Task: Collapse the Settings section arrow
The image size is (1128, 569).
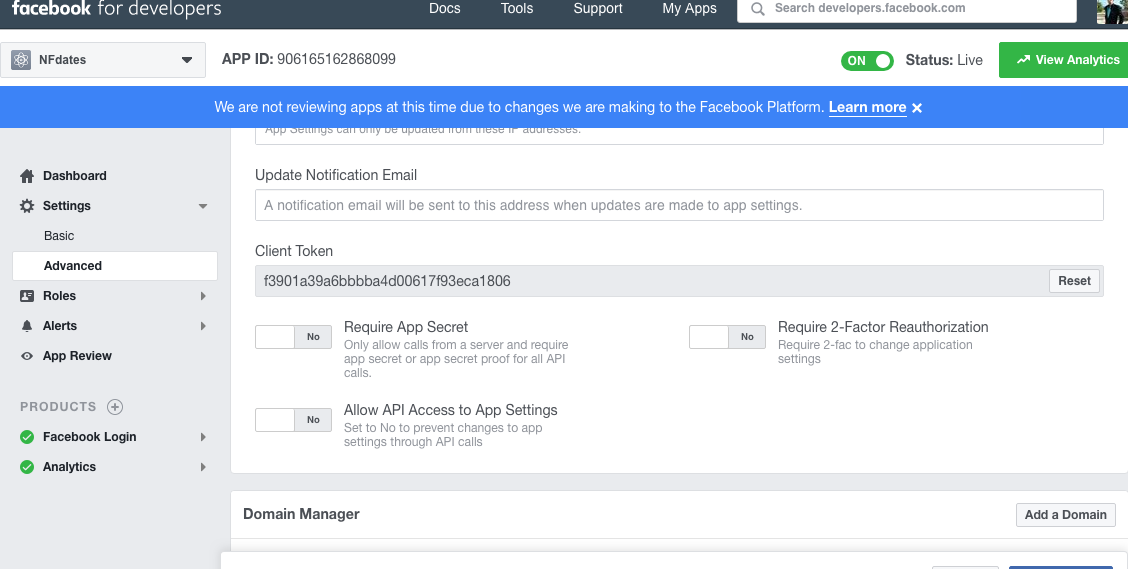Action: click(x=203, y=206)
